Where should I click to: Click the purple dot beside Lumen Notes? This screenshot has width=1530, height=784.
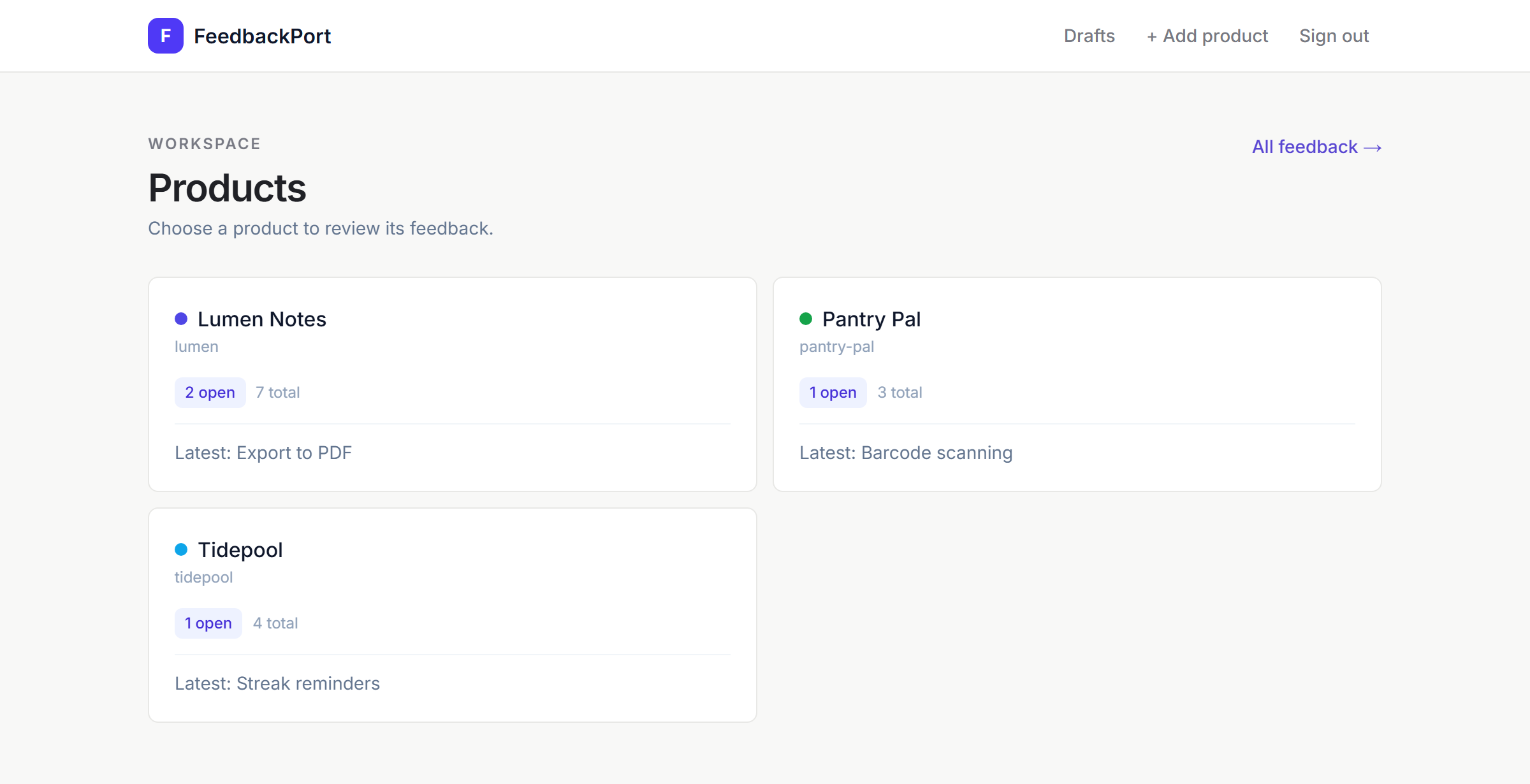[x=181, y=319]
